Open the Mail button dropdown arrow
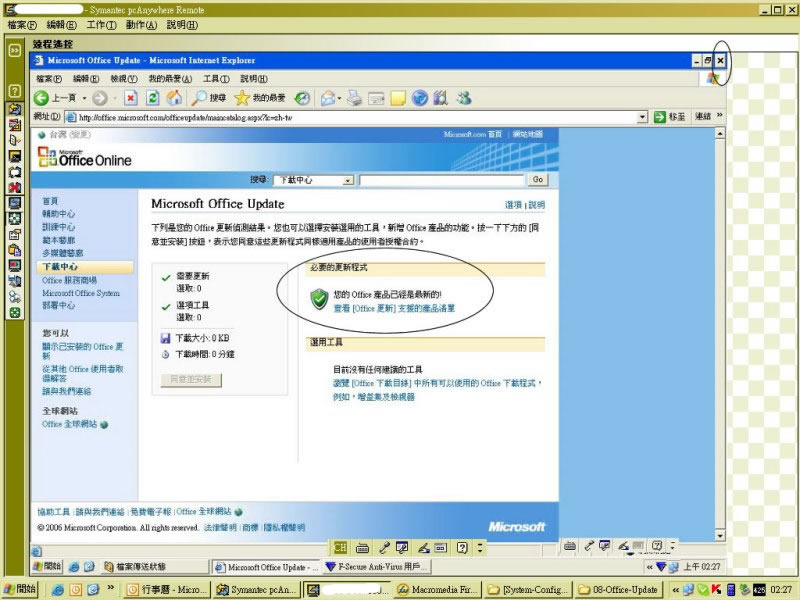Screen dimensions: 800x600 pos(339,98)
